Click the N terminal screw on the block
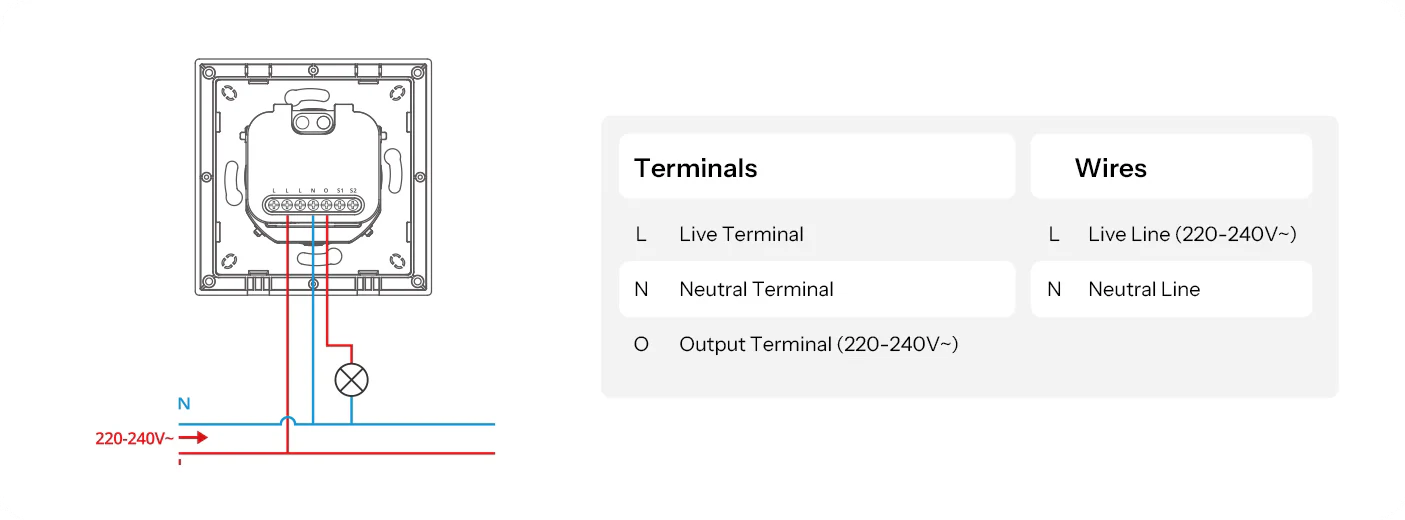 (313, 206)
